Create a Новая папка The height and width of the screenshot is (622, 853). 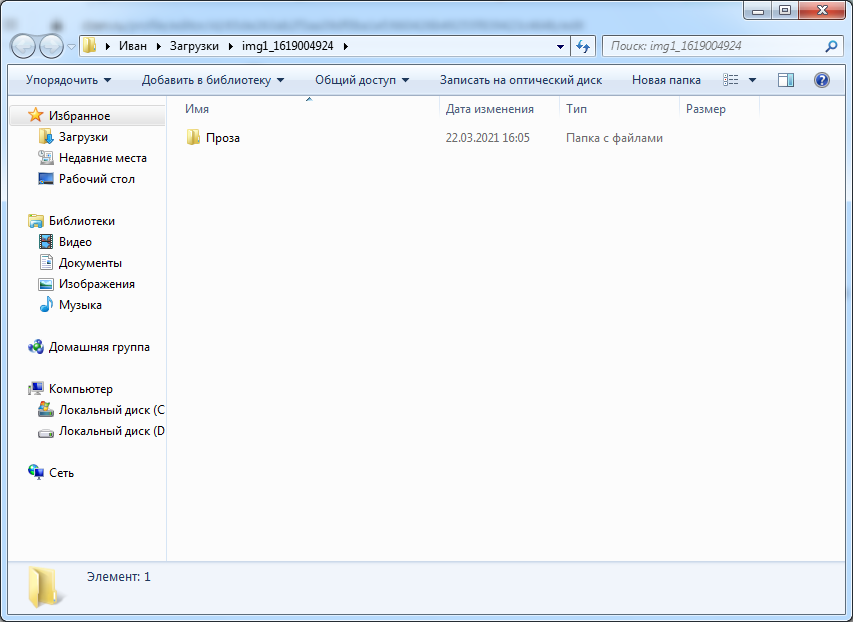click(666, 81)
